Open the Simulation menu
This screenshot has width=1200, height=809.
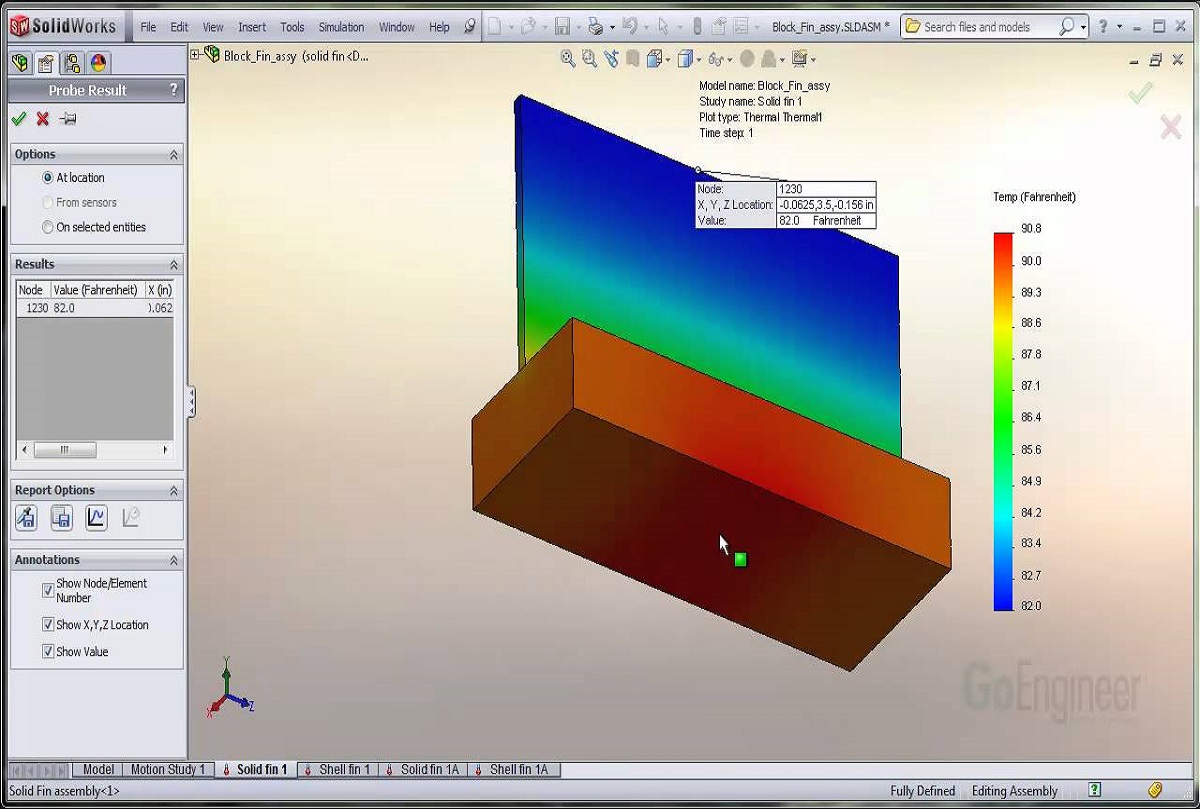[x=342, y=27]
